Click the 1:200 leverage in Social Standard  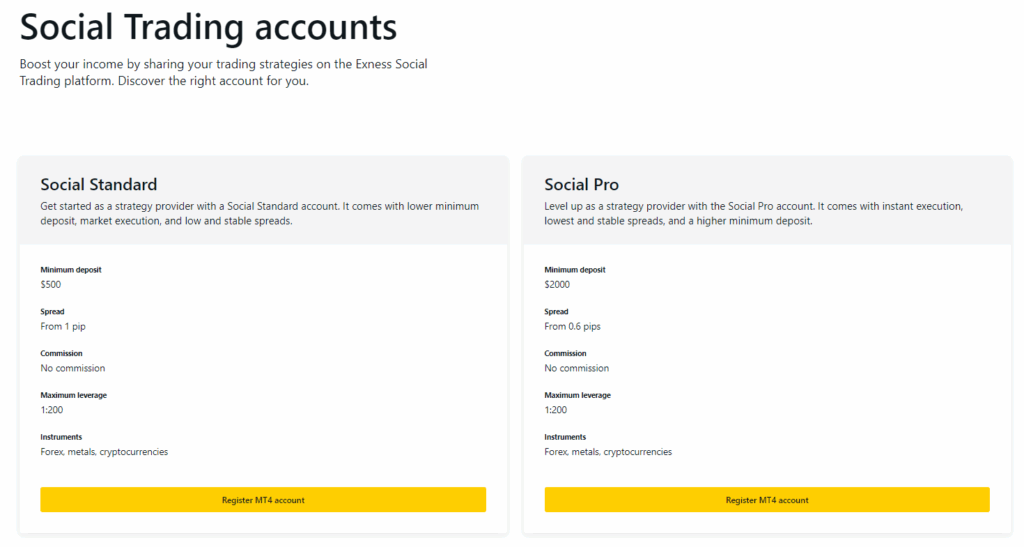pyautogui.click(x=51, y=410)
